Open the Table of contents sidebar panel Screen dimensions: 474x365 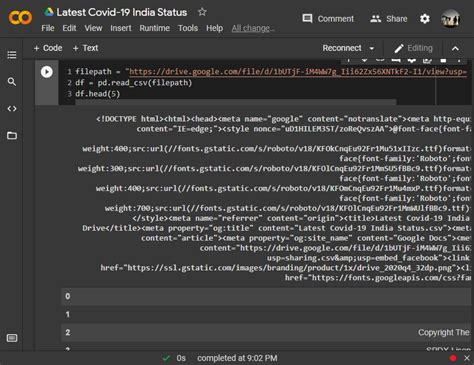click(x=12, y=55)
